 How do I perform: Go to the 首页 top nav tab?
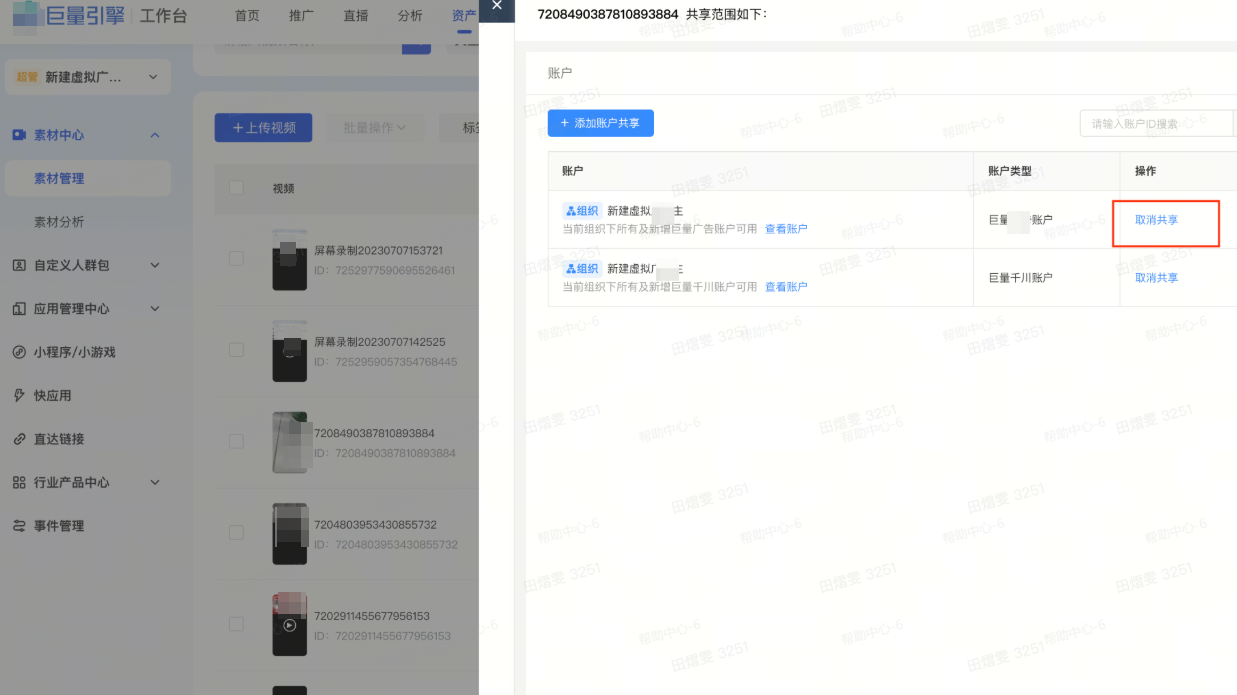click(x=247, y=15)
